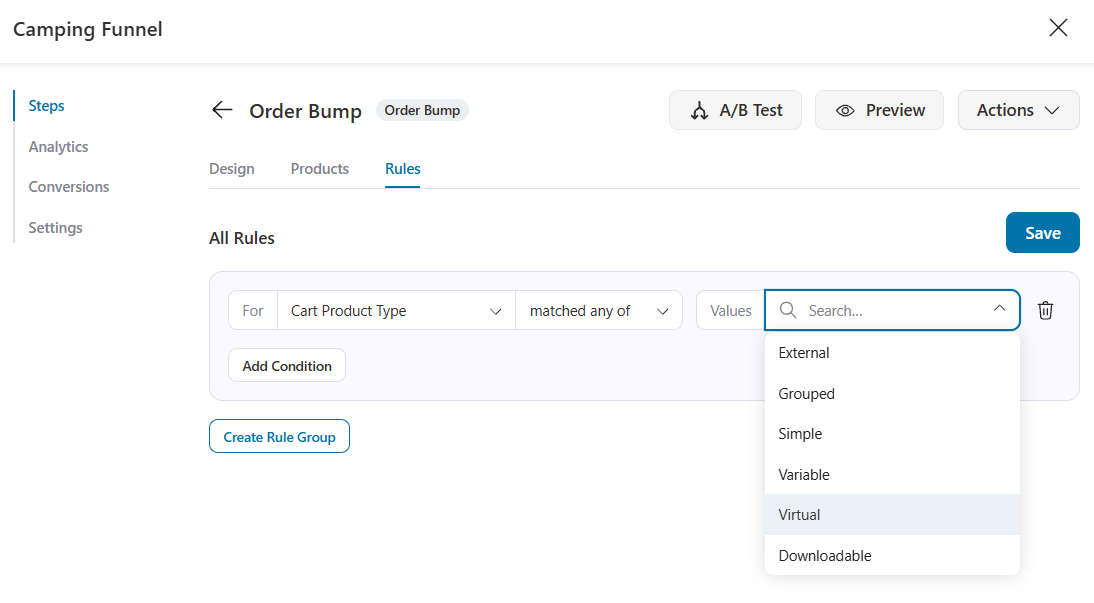The height and width of the screenshot is (603, 1094).
Task: Delete the rule with the trash icon
Action: coord(1045,311)
